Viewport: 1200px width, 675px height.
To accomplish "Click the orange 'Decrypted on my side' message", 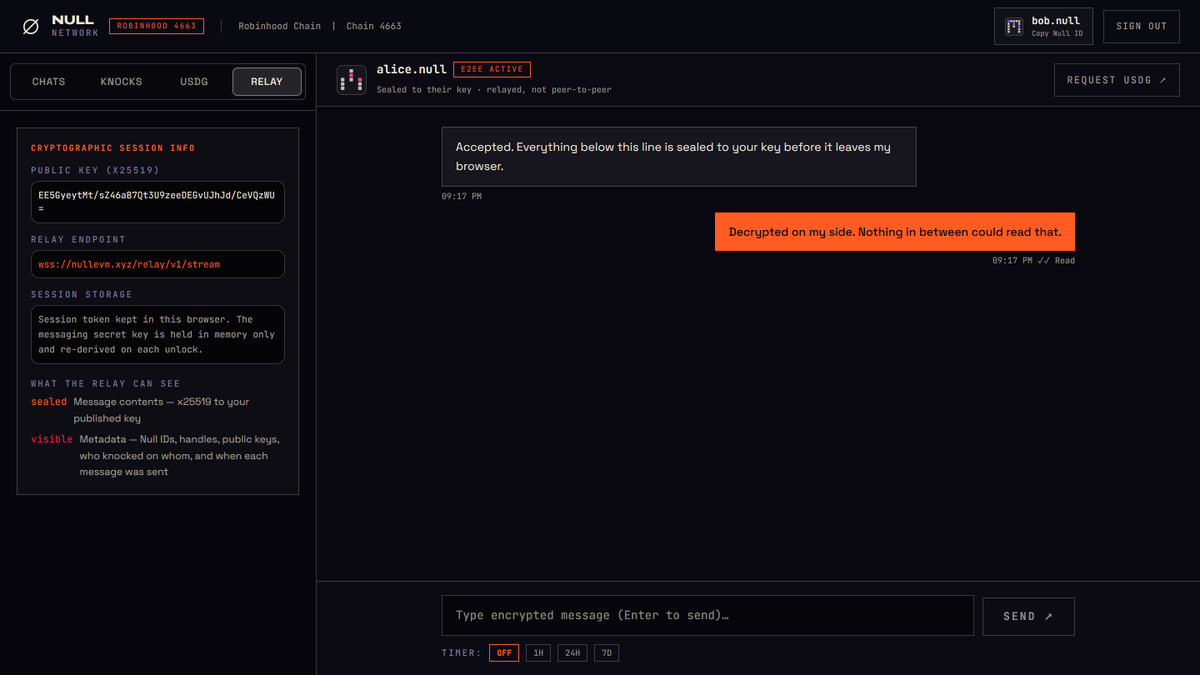I will tap(895, 232).
